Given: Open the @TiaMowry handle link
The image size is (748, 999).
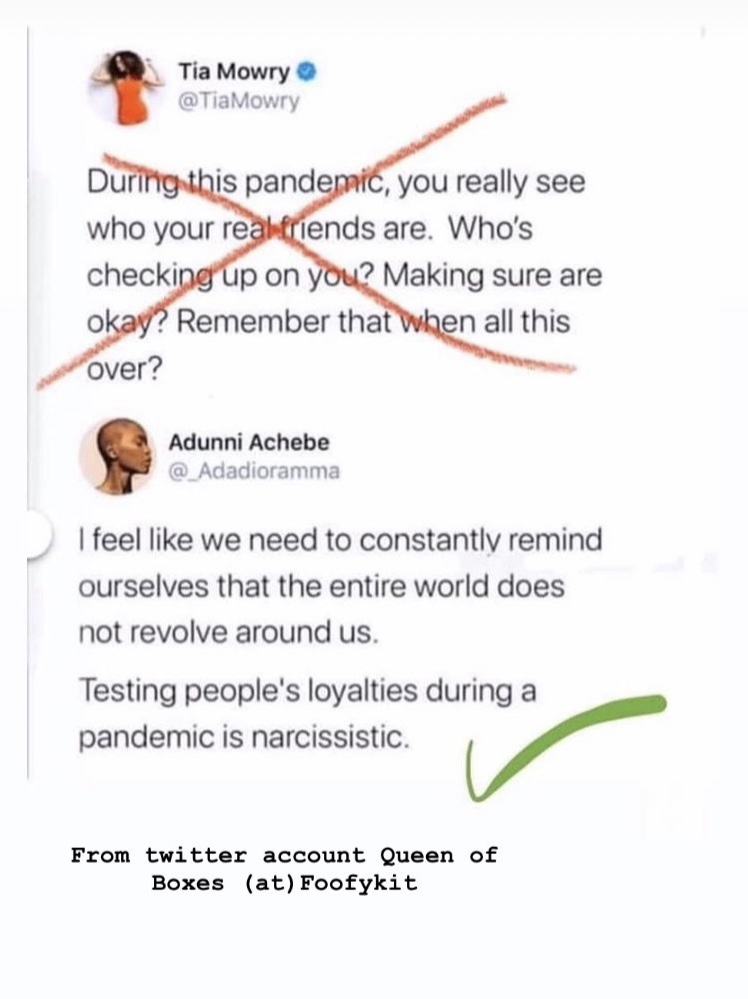Looking at the screenshot, I should [x=237, y=101].
